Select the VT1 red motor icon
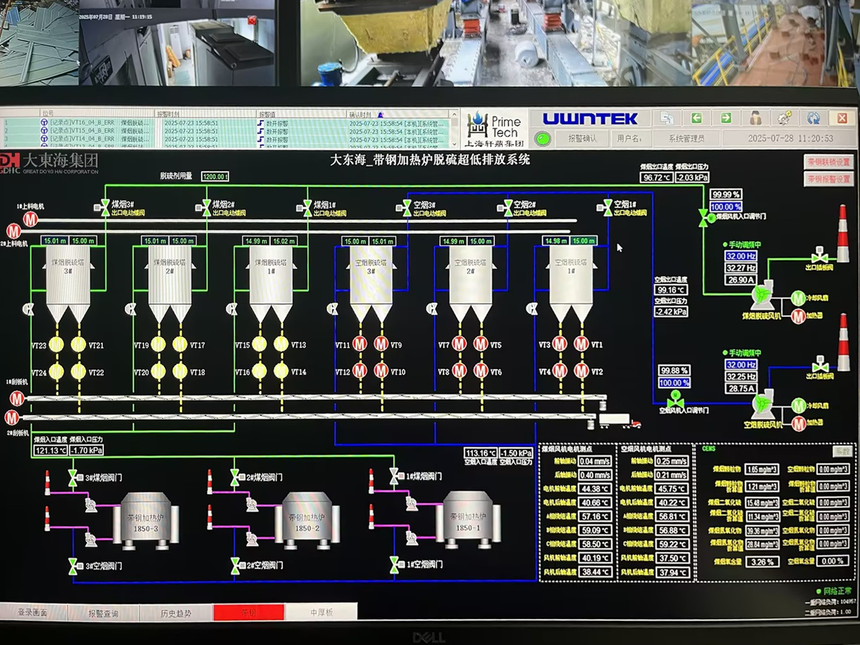 coord(581,344)
